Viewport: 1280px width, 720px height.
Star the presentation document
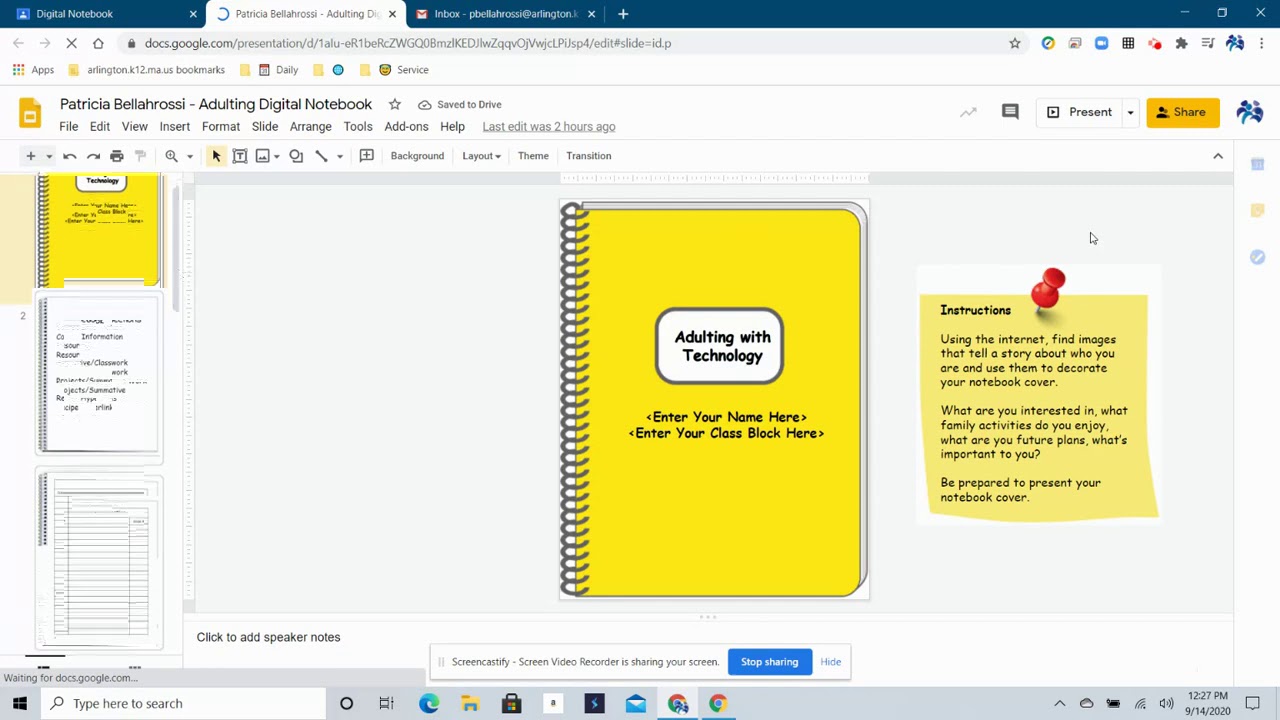point(394,104)
